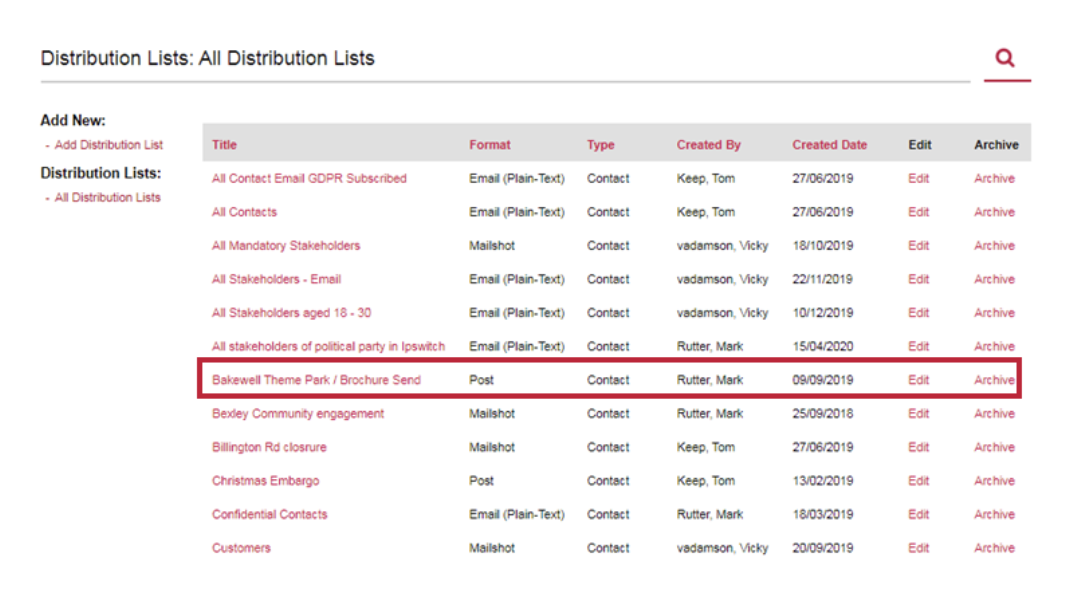Sort the table by Created Date
This screenshot has width=1082, height=604.
829,144
